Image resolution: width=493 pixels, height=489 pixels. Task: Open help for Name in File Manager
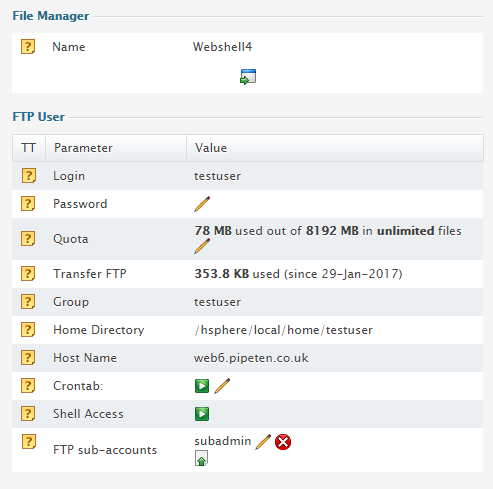coord(28,47)
